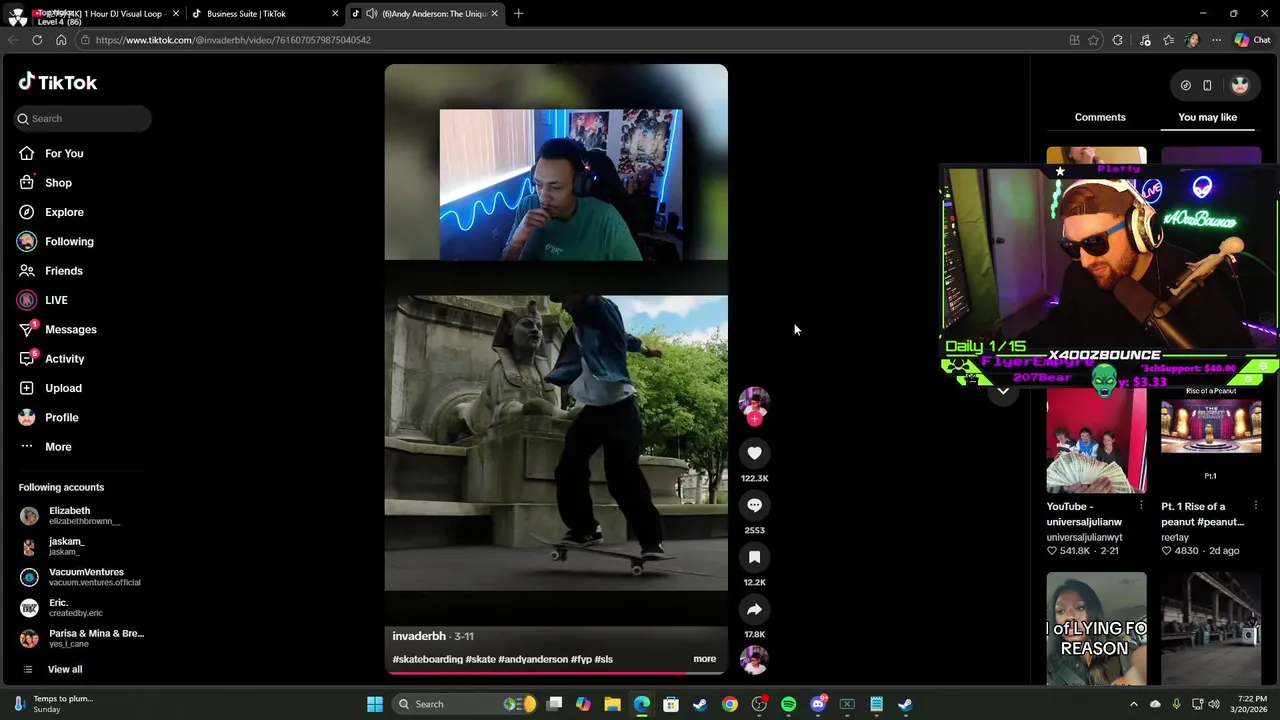
Task: Open Spotify from the taskbar
Action: click(x=788, y=704)
